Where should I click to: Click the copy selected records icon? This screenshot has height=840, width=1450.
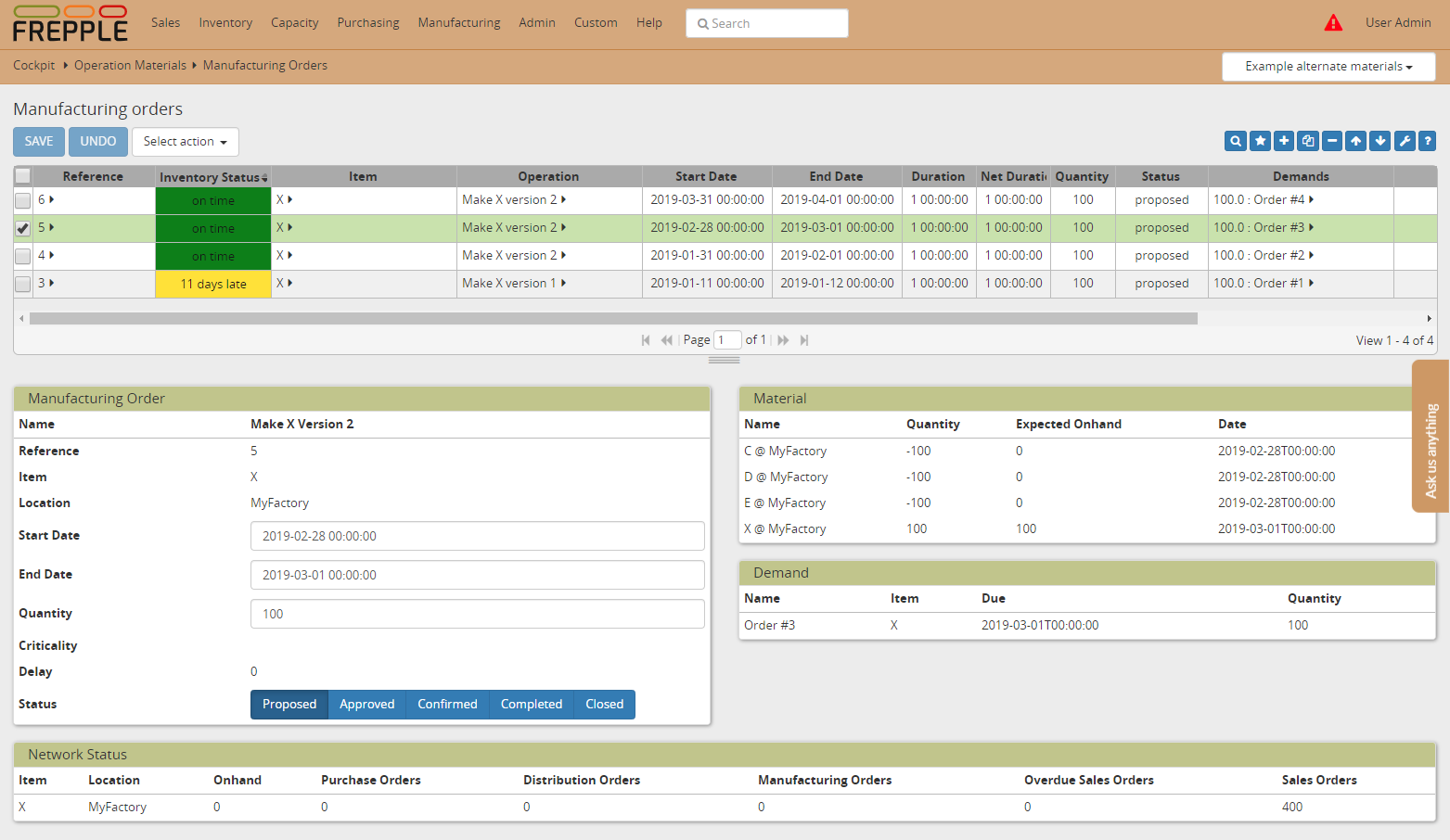point(1308,141)
